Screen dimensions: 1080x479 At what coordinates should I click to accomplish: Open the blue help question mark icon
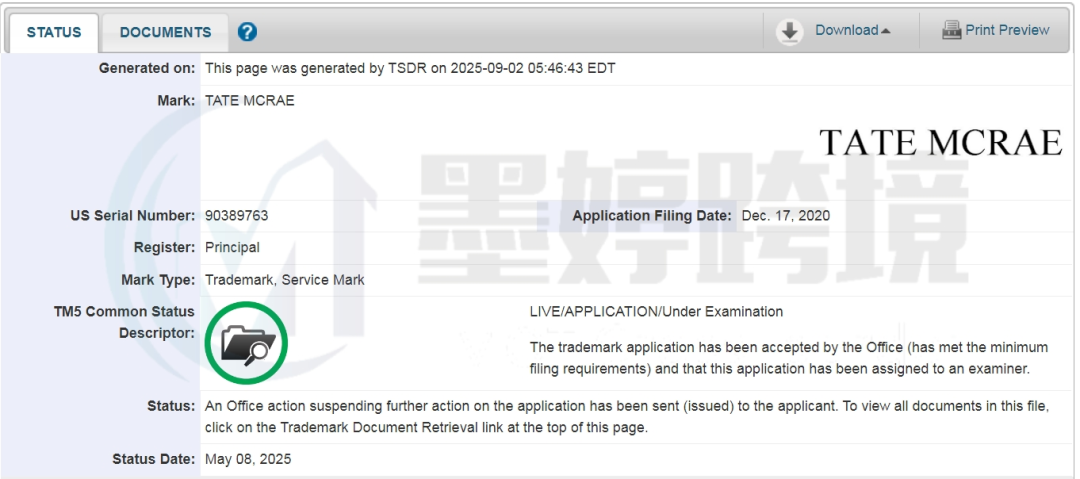tap(247, 32)
